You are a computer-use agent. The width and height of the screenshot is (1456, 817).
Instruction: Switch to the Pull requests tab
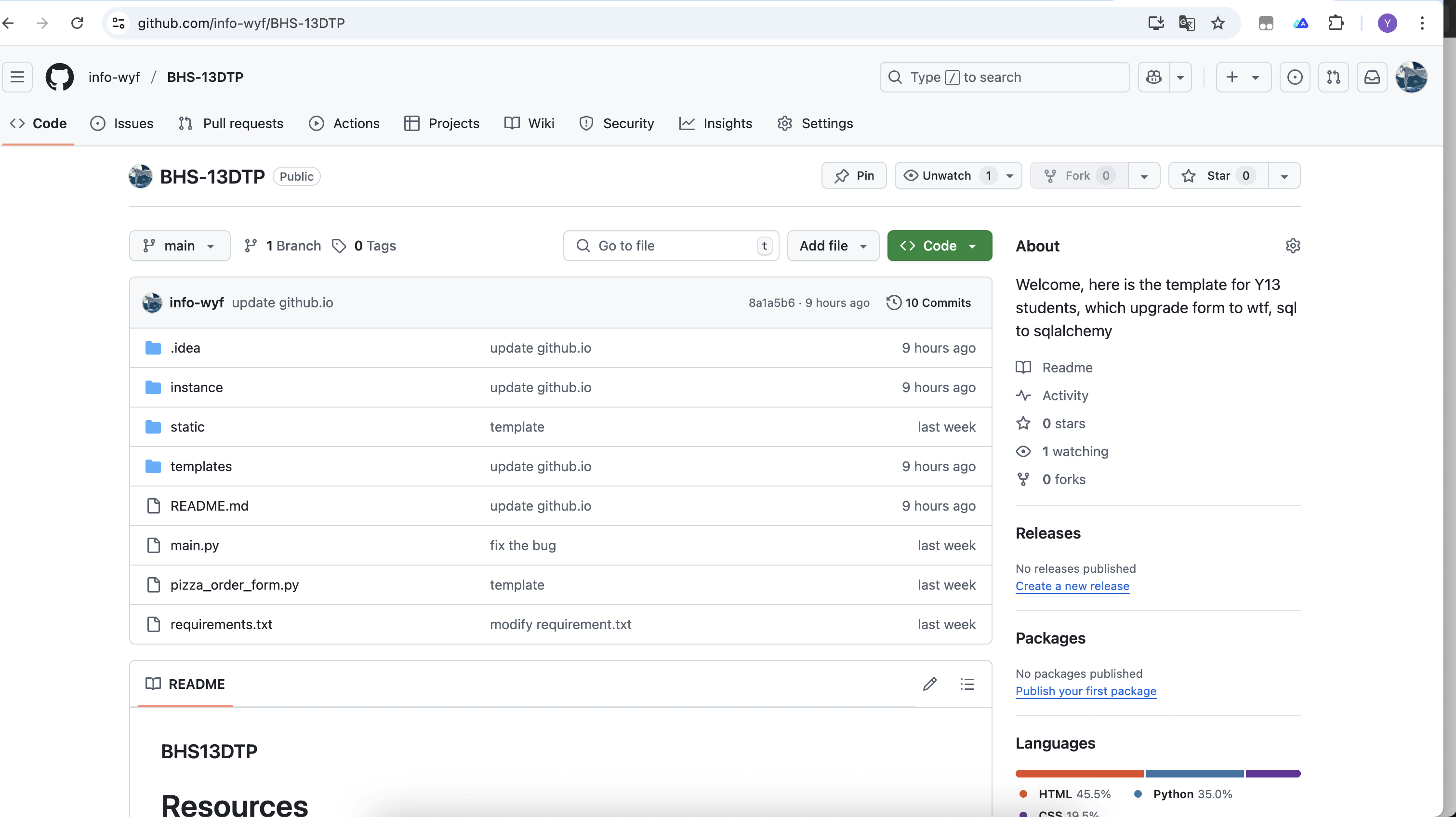tap(231, 123)
